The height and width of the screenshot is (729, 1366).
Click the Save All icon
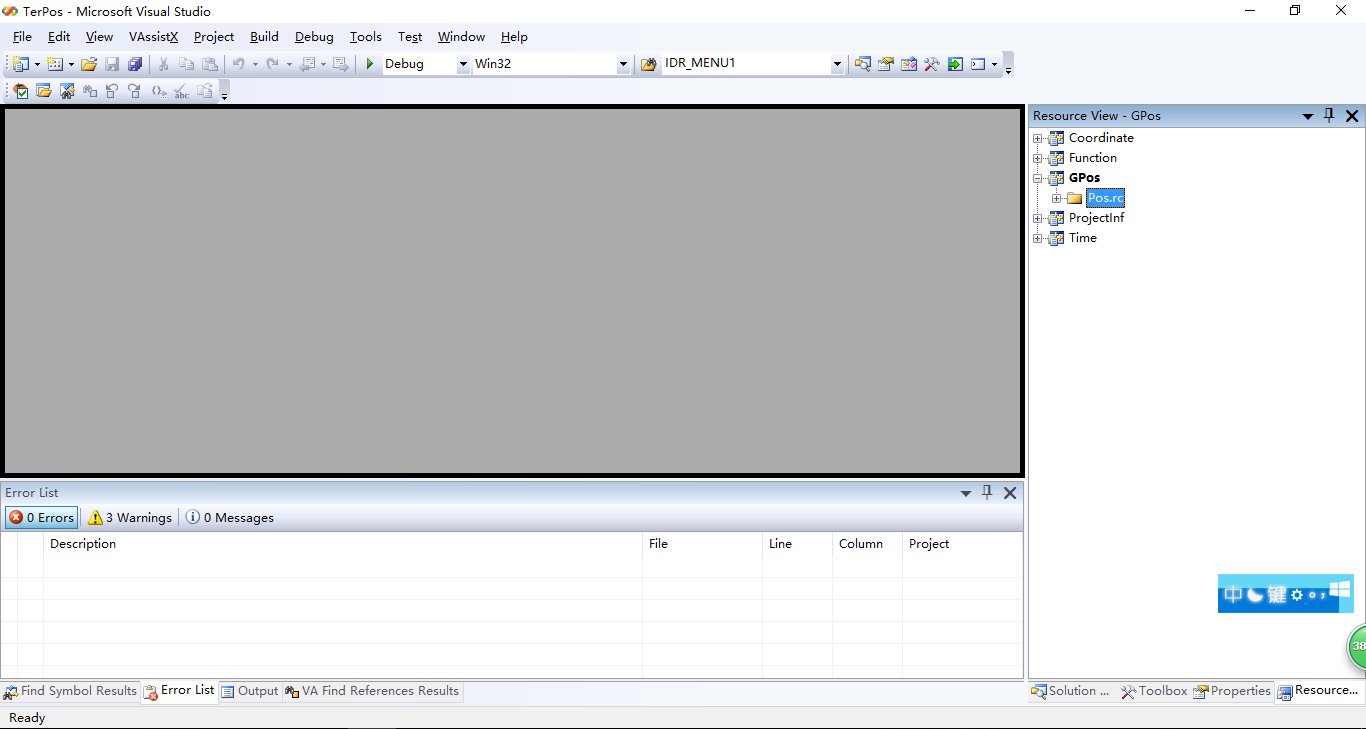(x=135, y=64)
